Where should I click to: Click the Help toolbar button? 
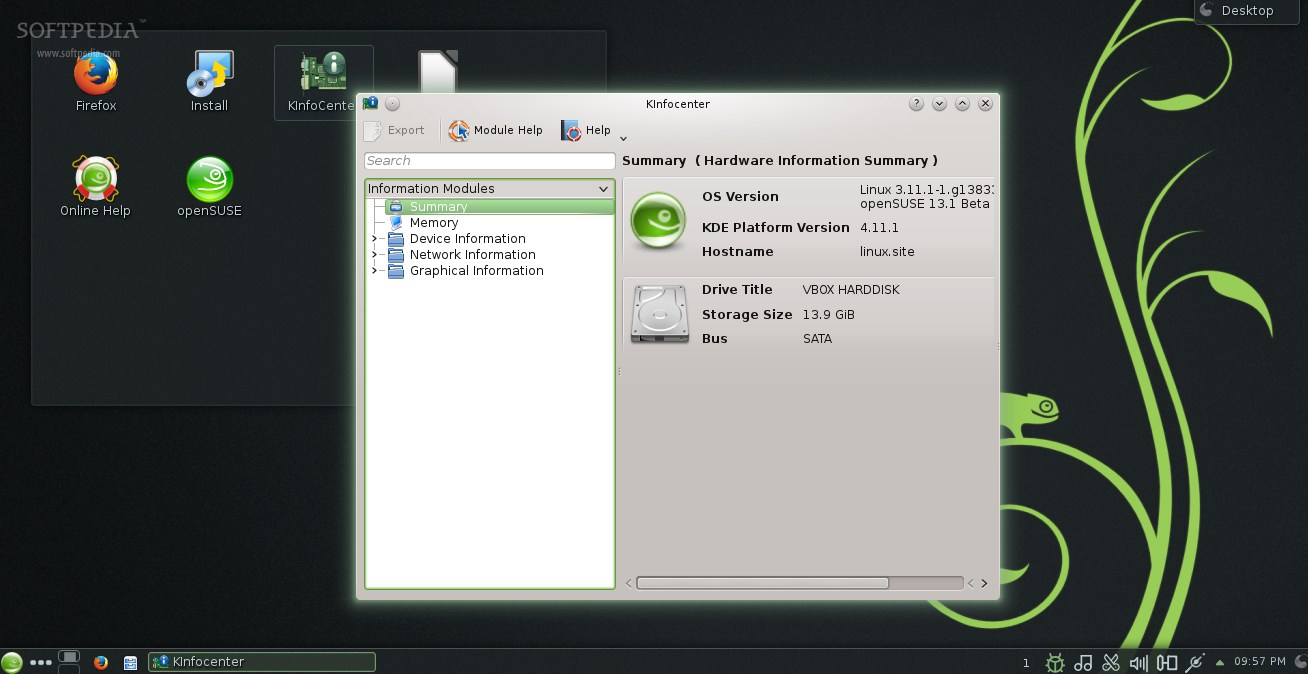point(586,130)
